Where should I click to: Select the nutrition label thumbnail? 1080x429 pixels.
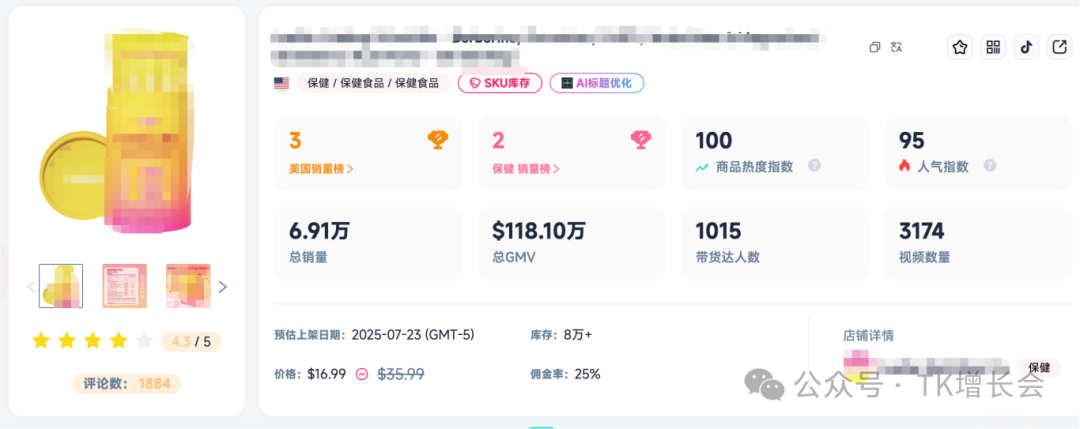pos(125,286)
